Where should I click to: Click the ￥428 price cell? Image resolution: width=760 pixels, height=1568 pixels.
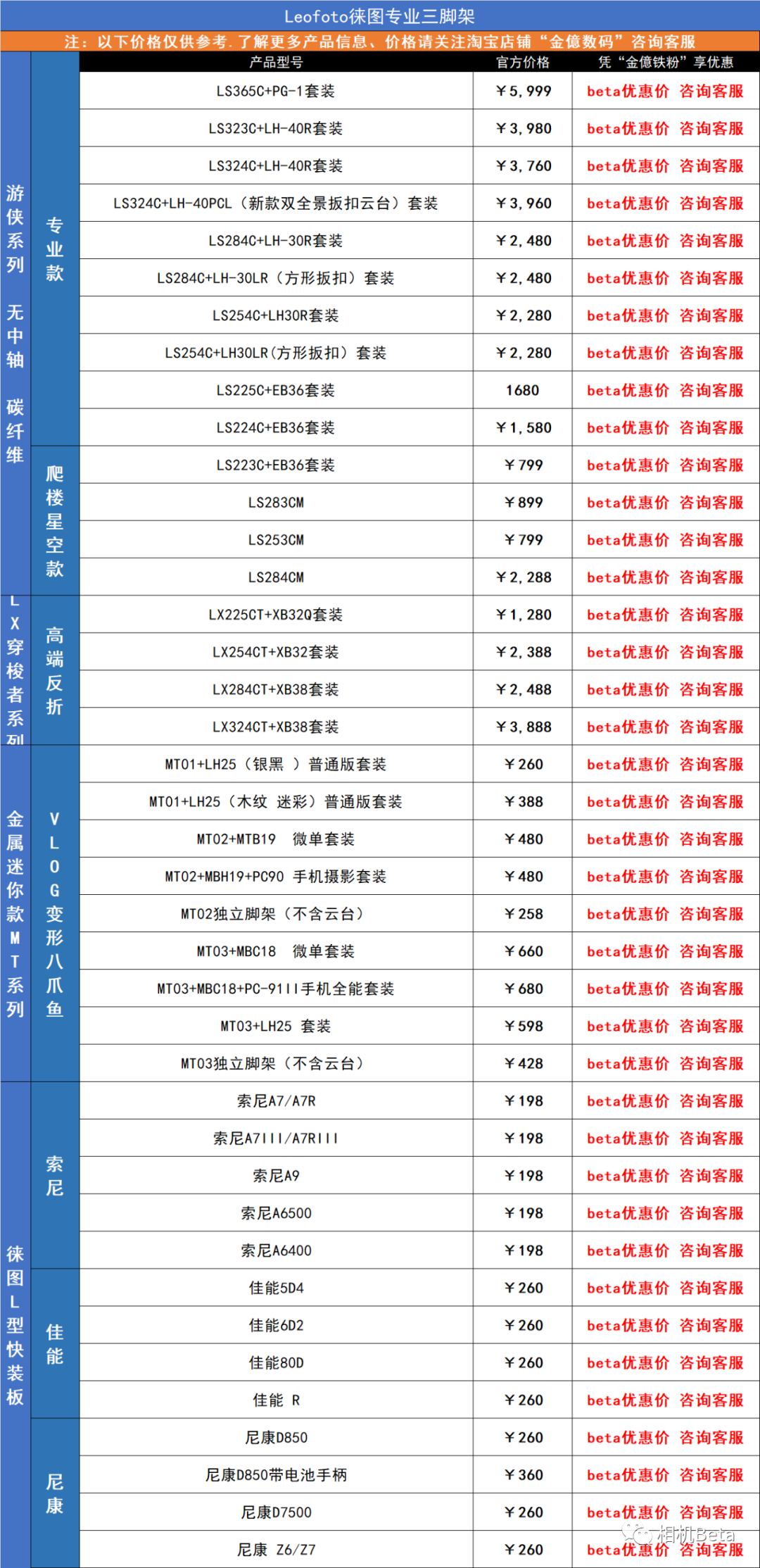[x=523, y=1062]
